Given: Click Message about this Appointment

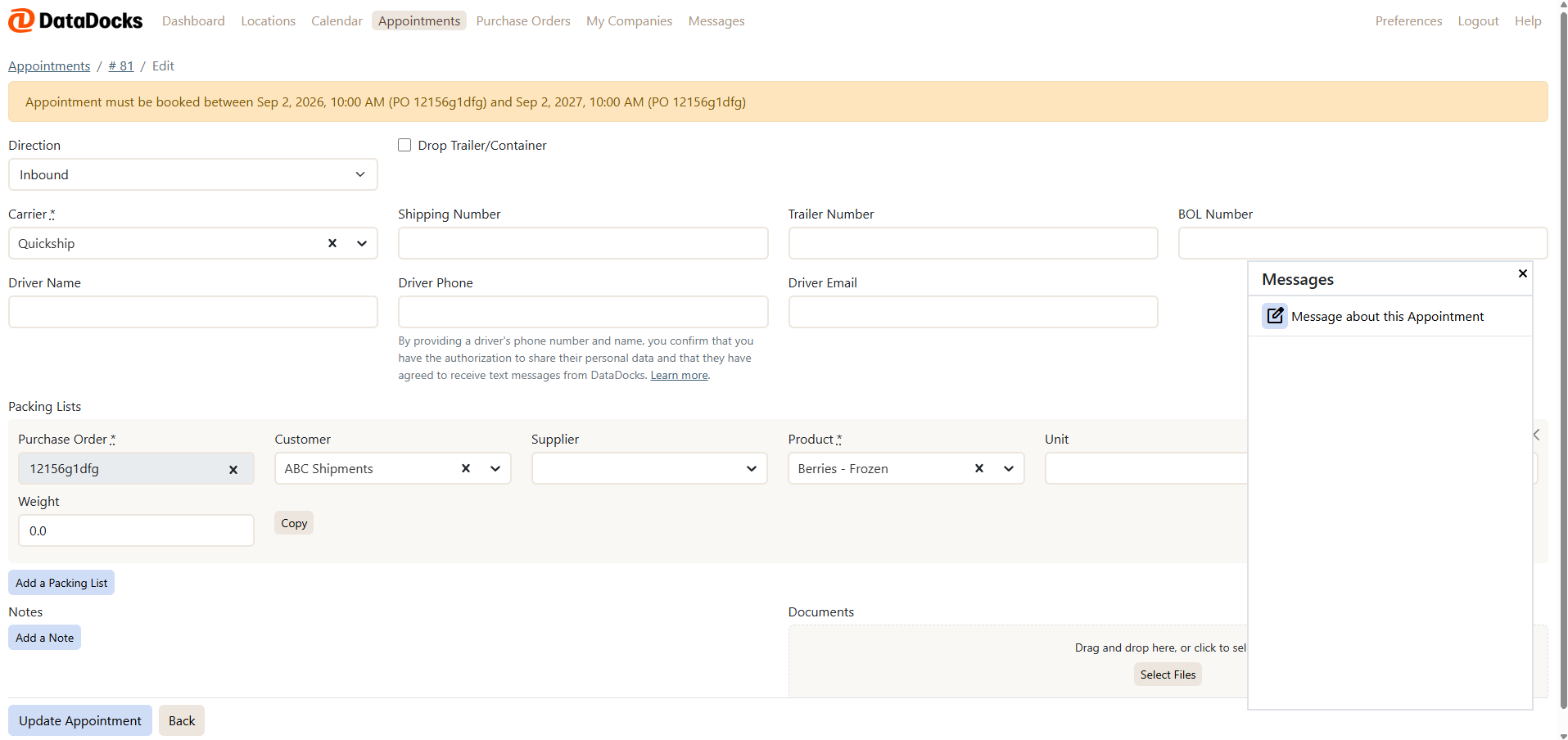Looking at the screenshot, I should pos(1387,316).
